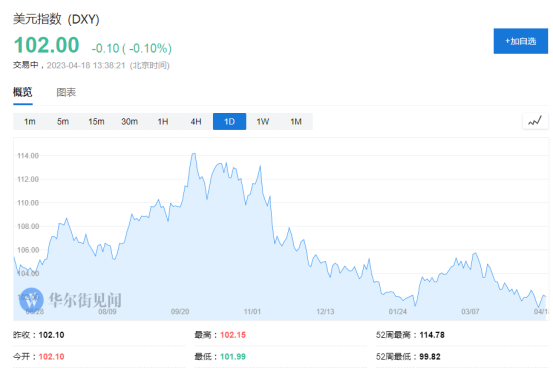Viewport: 553px width, 372px height.
Task: Switch chart to 1H interval
Action: tap(163, 122)
